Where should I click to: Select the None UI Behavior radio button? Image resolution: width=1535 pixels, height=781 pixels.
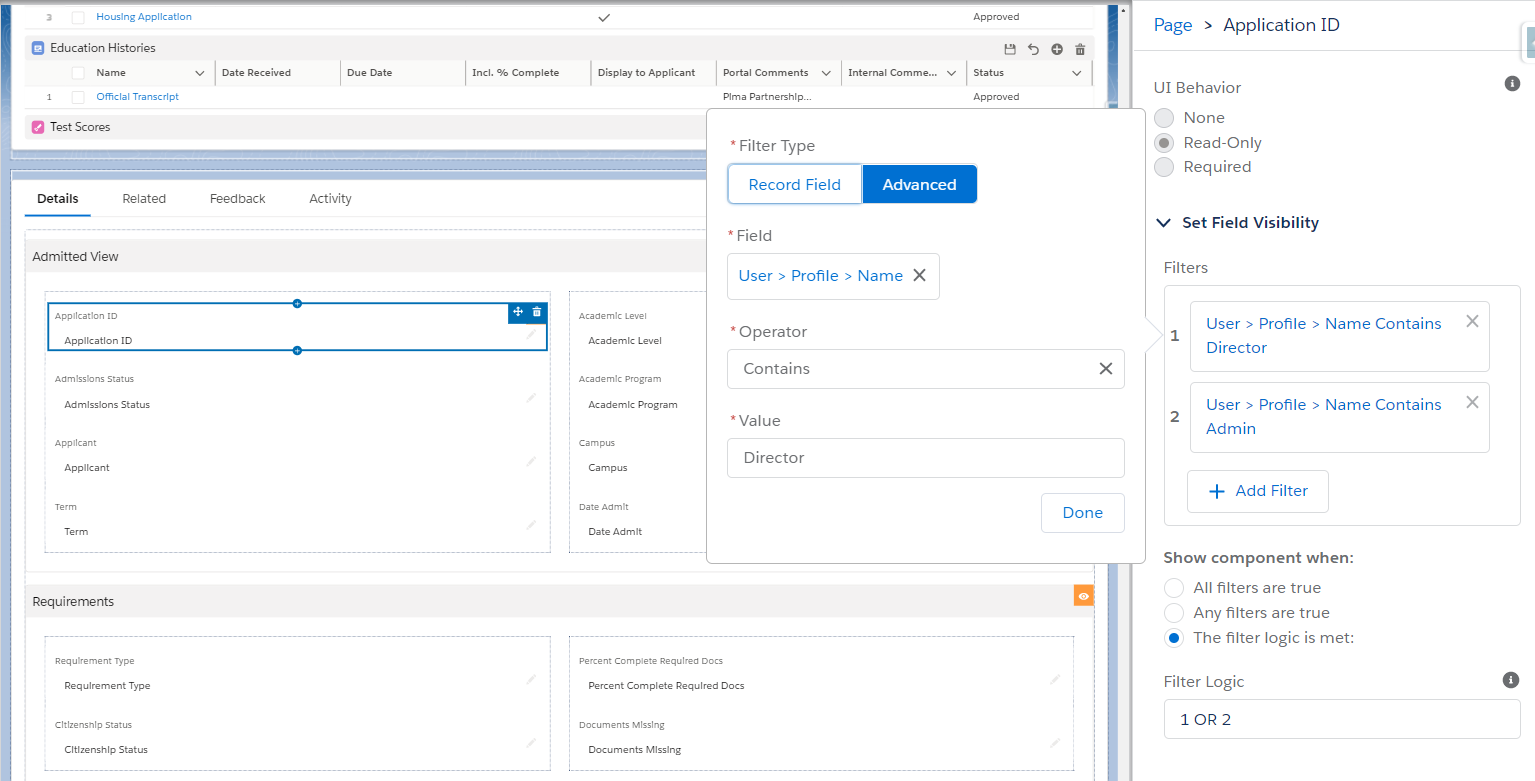1164,118
